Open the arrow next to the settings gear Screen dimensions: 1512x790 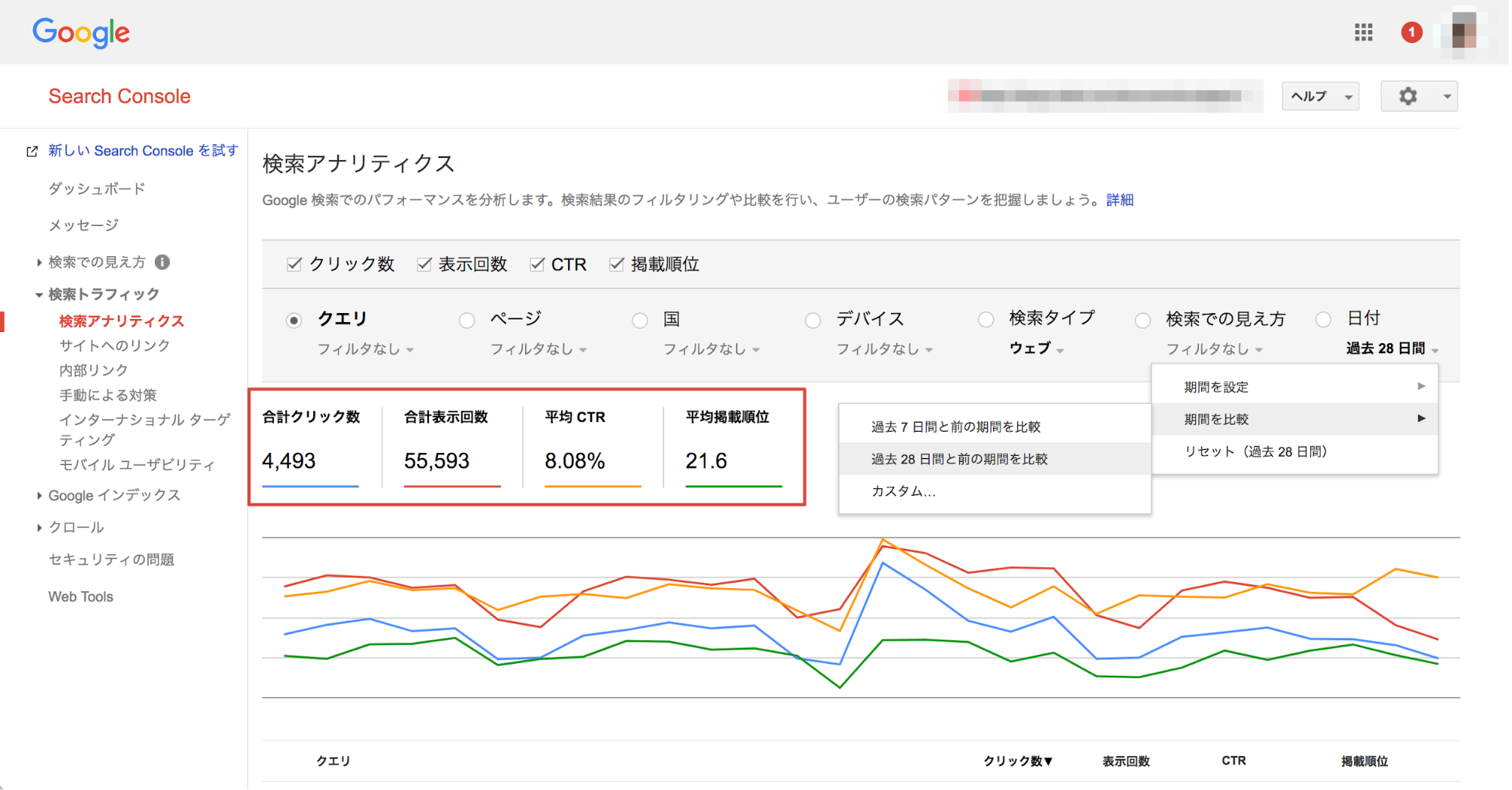tap(1446, 97)
